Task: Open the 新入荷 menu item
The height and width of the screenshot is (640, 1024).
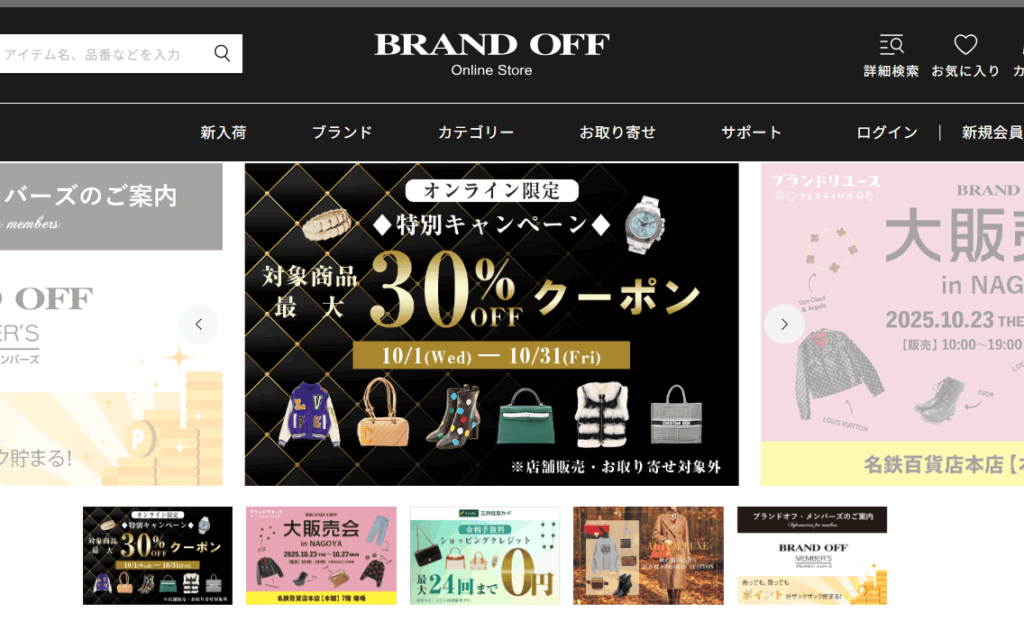Action: (223, 133)
